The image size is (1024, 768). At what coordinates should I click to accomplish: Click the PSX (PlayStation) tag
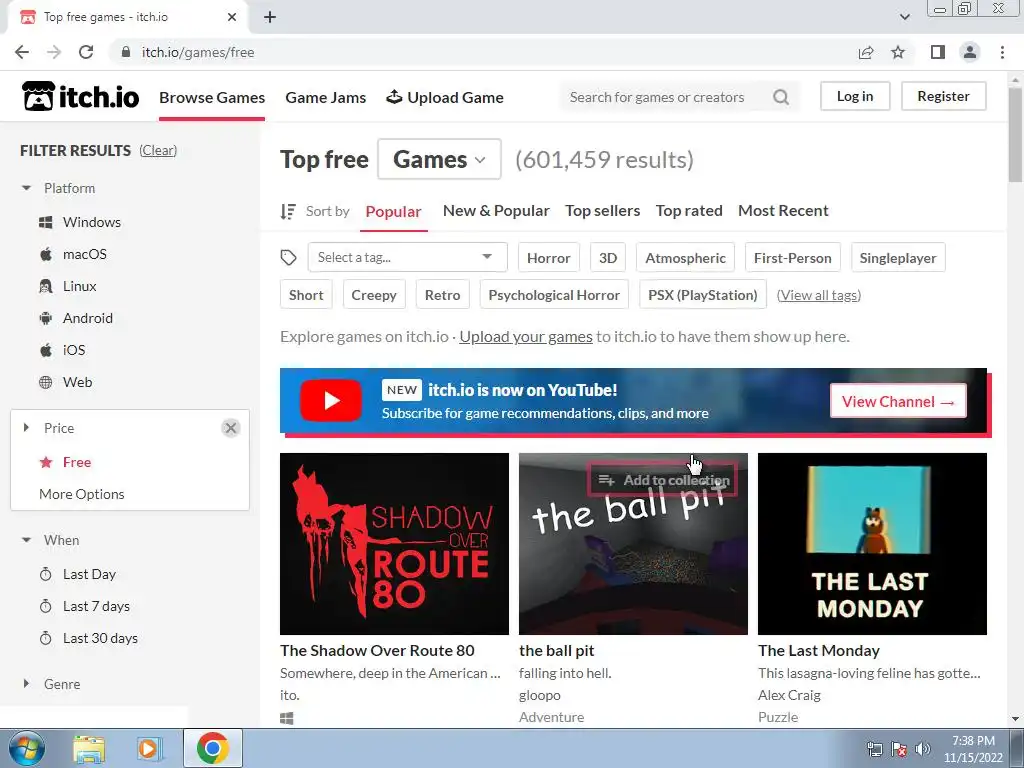[703, 295]
